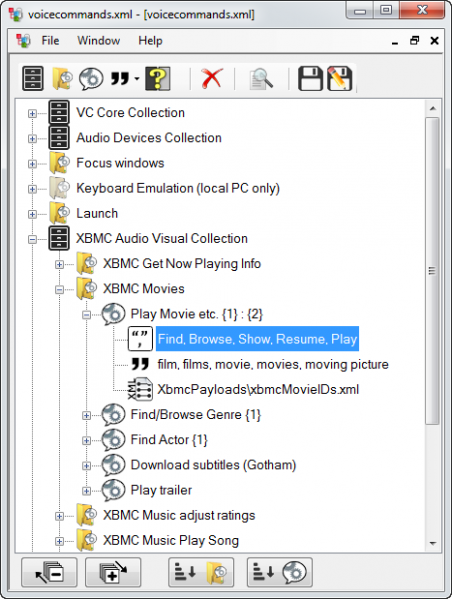
Task: Click the yellow question mark help icon
Action: point(157,78)
